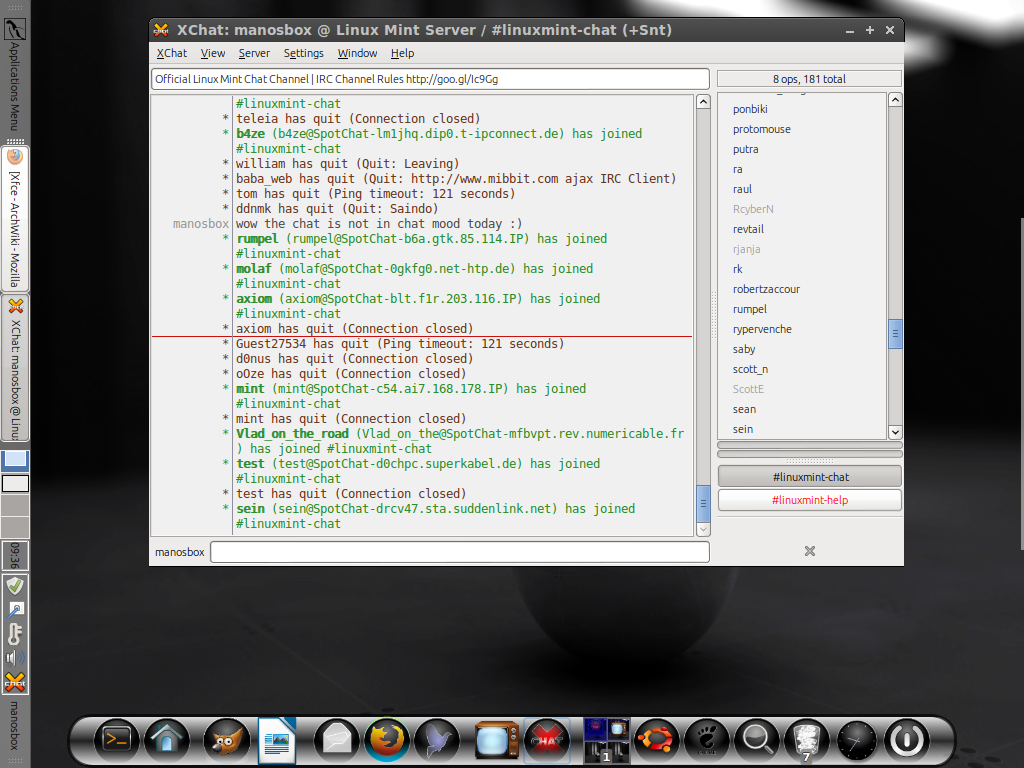This screenshot has height=768, width=1024.
Task: Click the XChat manosbox taskbar window button
Action: point(14,369)
